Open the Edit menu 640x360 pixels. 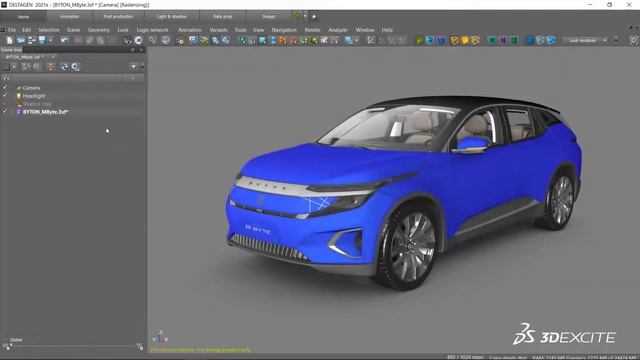[27, 30]
